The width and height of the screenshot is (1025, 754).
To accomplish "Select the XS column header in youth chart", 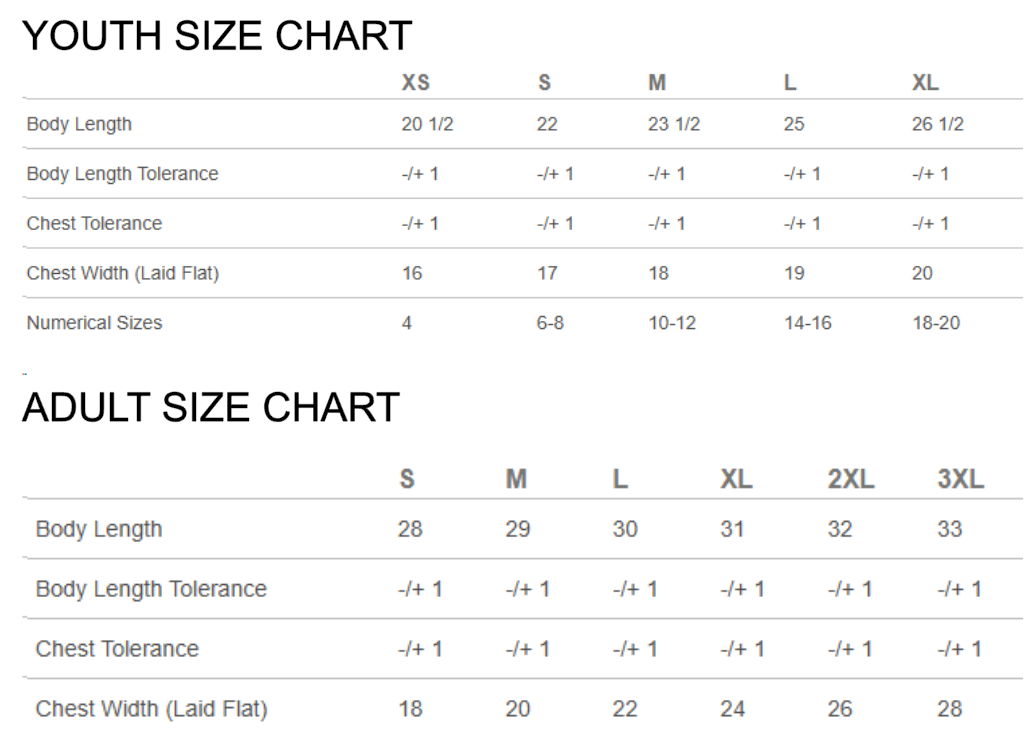I will tap(416, 83).
